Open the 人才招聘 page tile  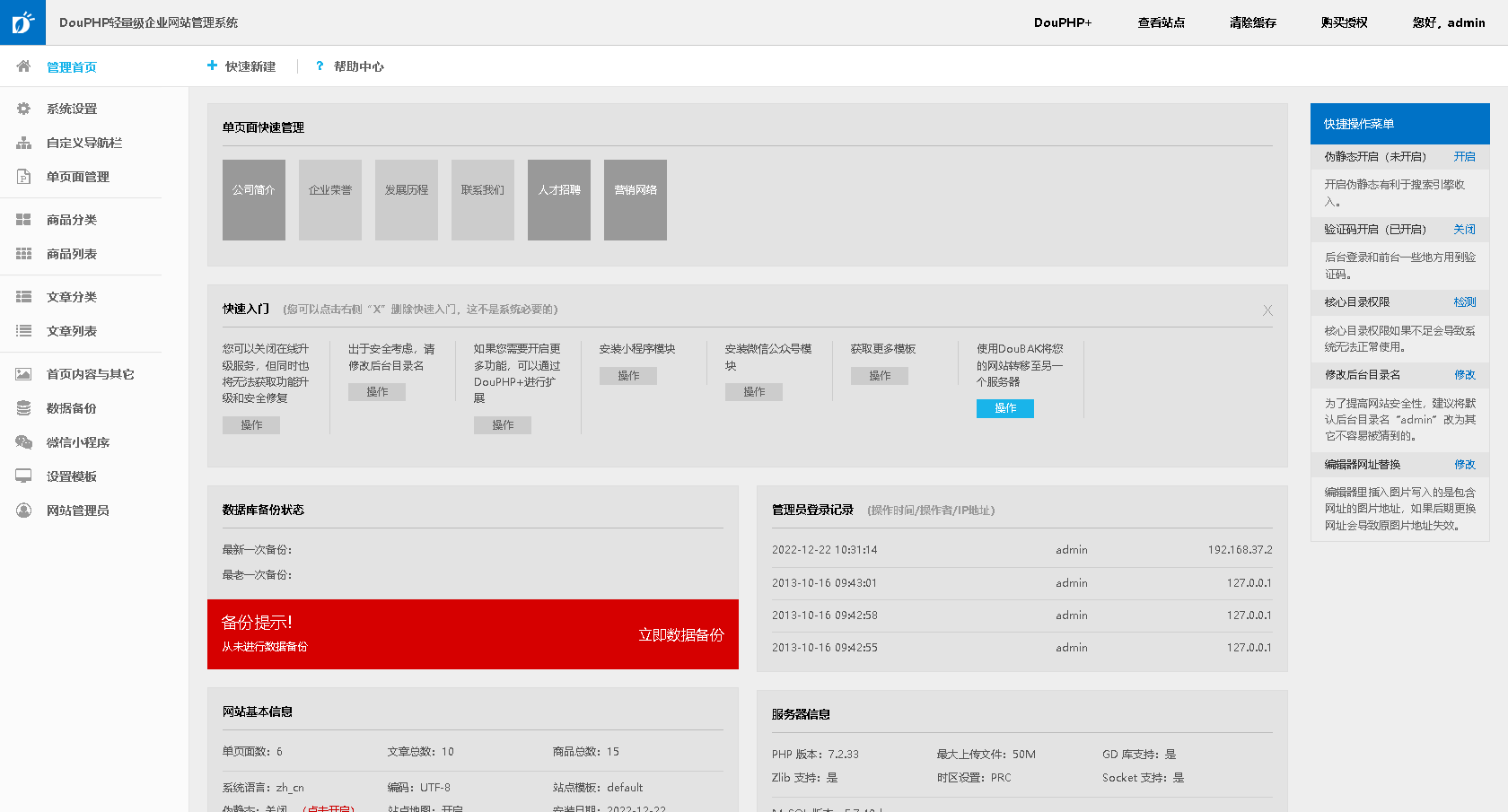tap(559, 200)
